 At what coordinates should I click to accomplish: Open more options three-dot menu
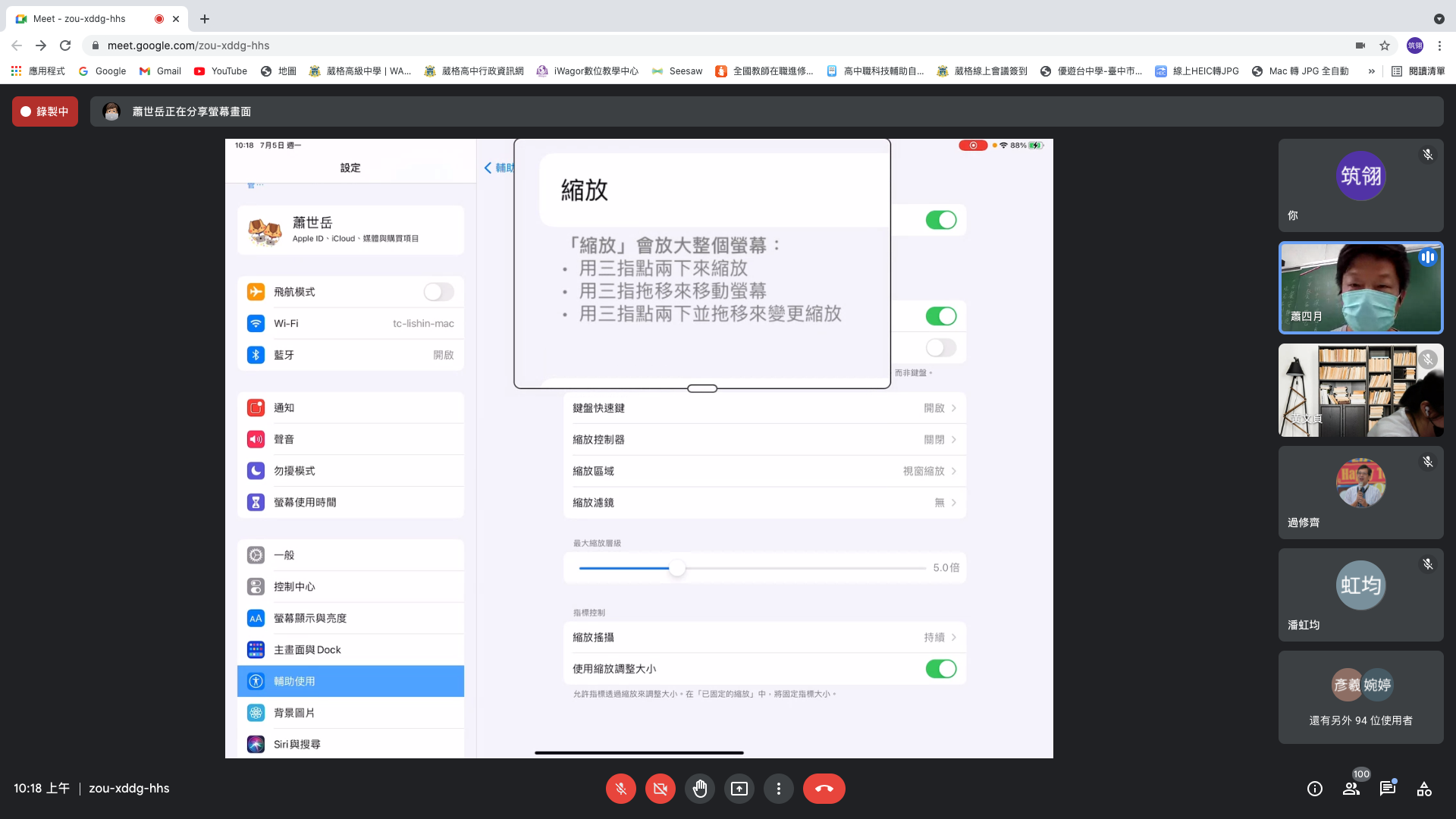pyautogui.click(x=778, y=789)
